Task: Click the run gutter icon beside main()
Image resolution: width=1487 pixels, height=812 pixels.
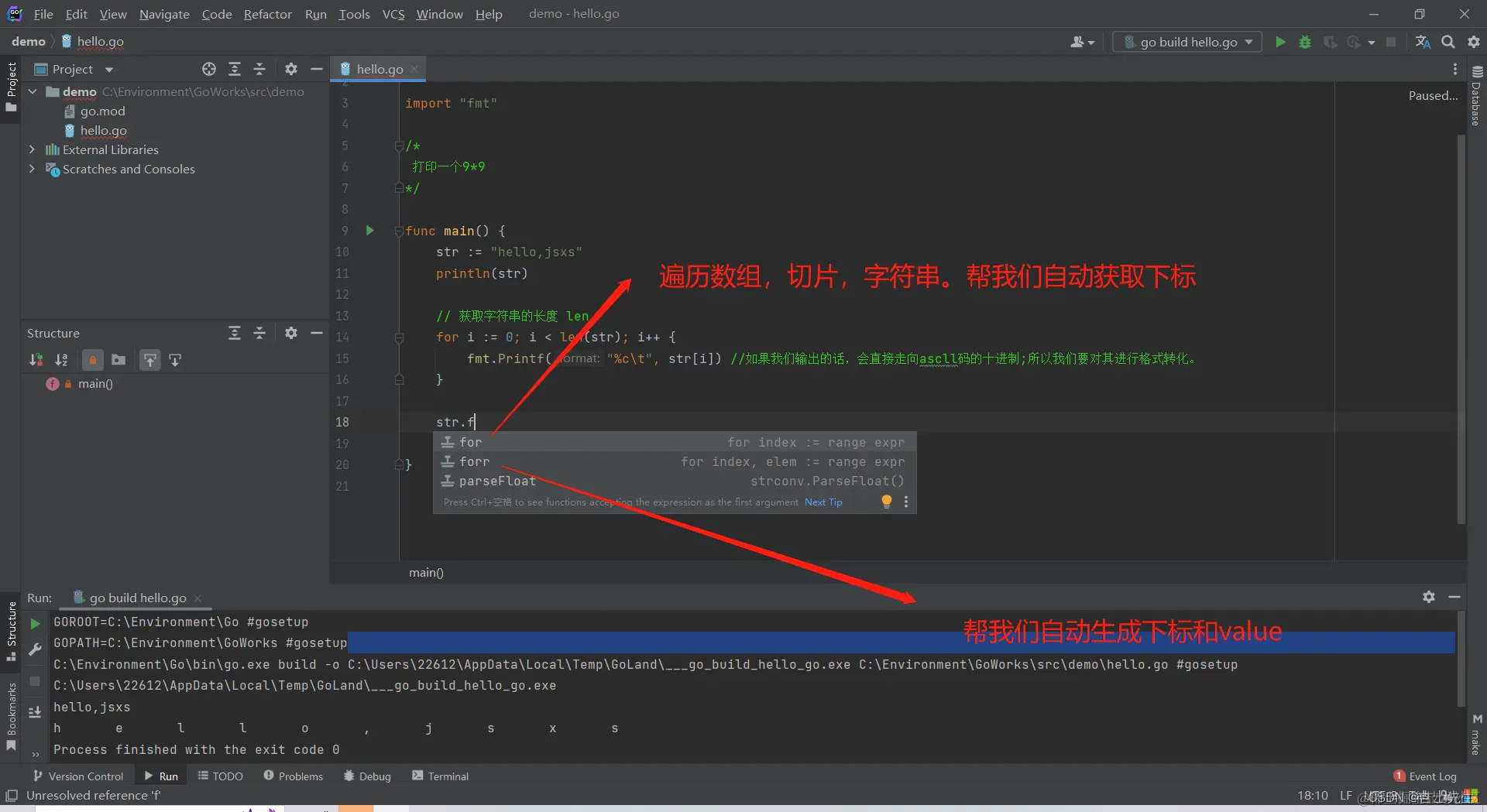Action: [x=370, y=231]
